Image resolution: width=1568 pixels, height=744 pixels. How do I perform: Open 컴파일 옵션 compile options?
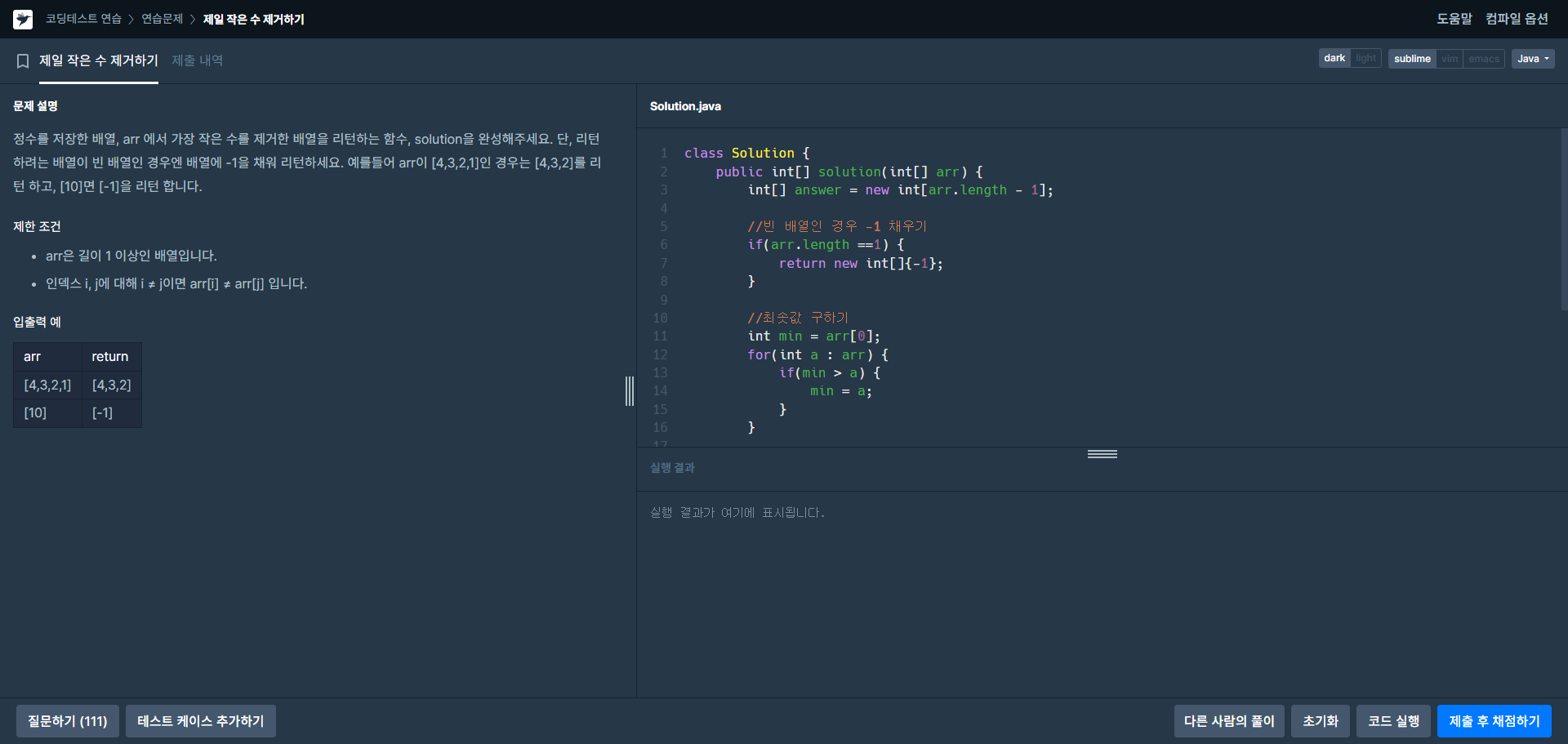pyautogui.click(x=1517, y=19)
